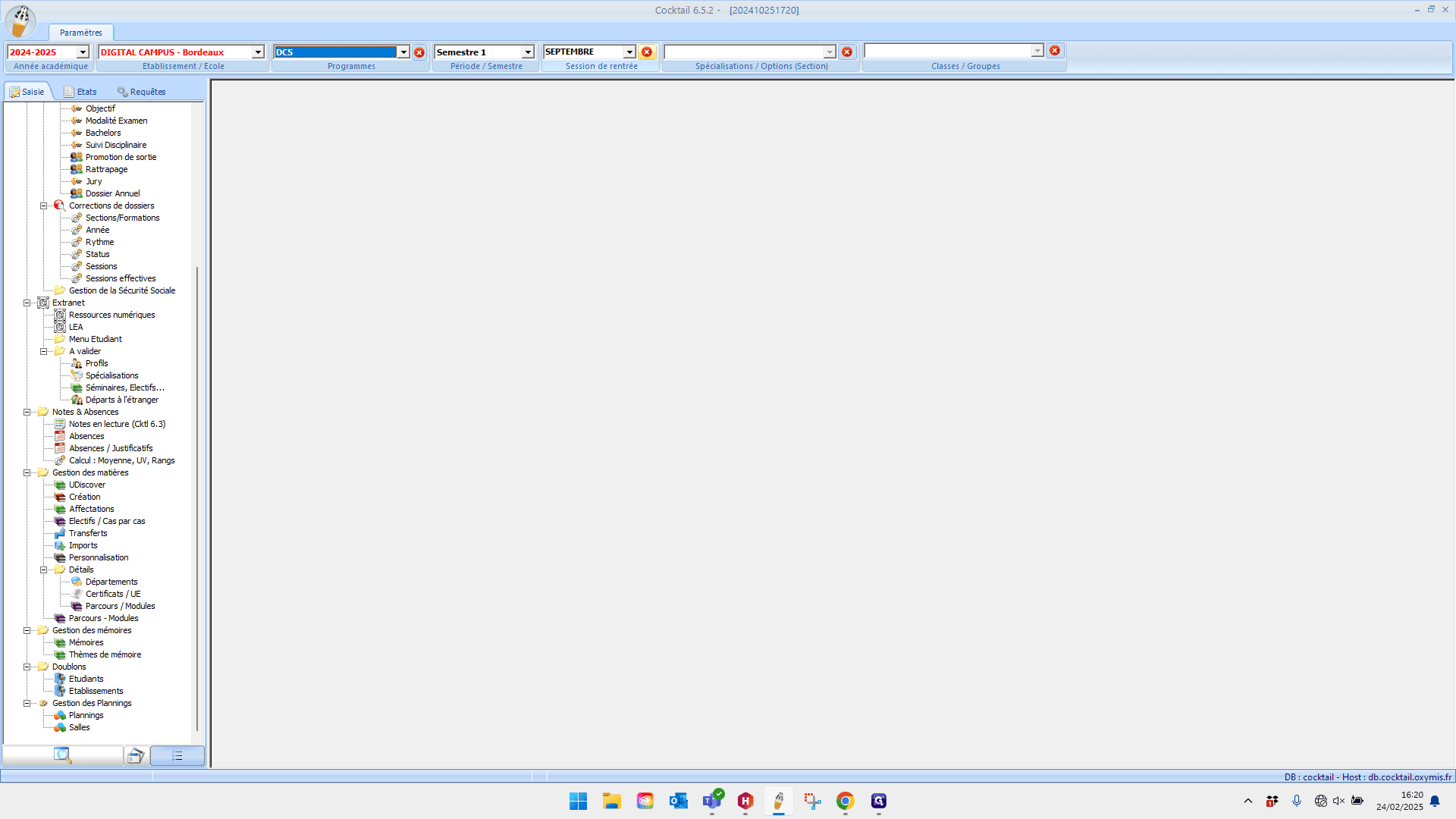Click the Imports icon
This screenshot has width=1456, height=819.
pyautogui.click(x=60, y=545)
